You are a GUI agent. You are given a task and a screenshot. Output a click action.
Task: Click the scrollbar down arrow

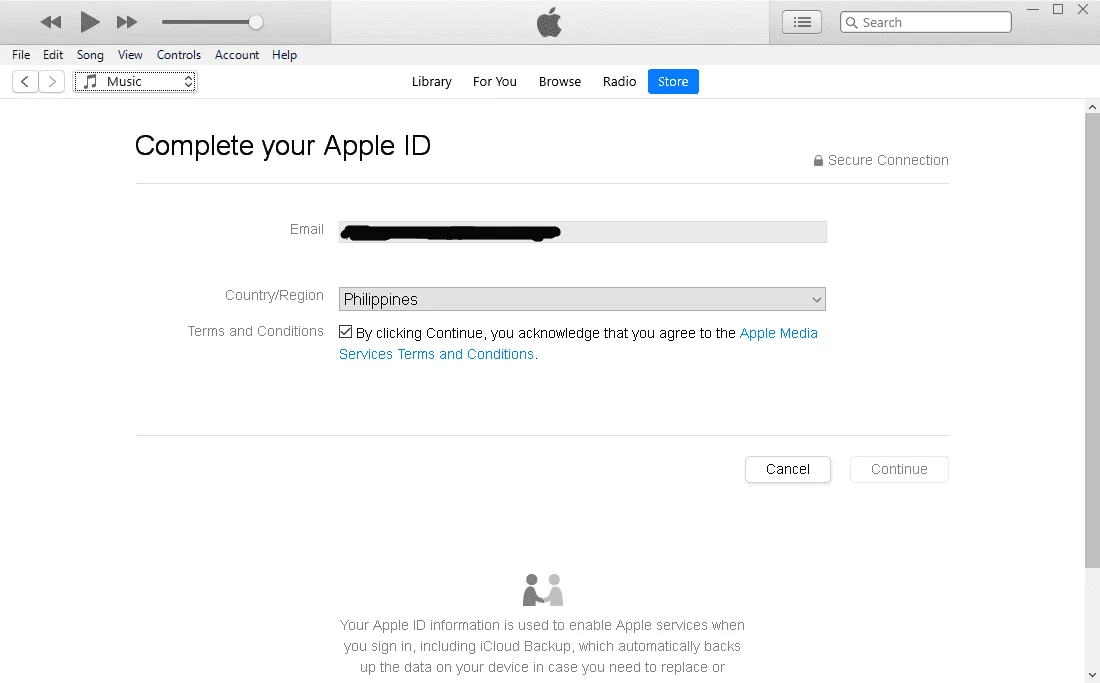[x=1092, y=675]
